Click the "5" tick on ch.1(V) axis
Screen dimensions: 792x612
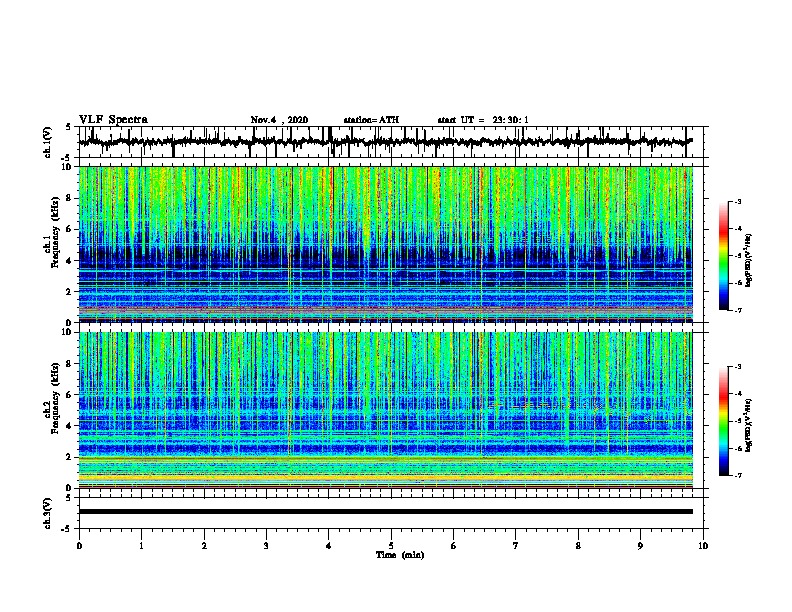pyautogui.click(x=68, y=127)
